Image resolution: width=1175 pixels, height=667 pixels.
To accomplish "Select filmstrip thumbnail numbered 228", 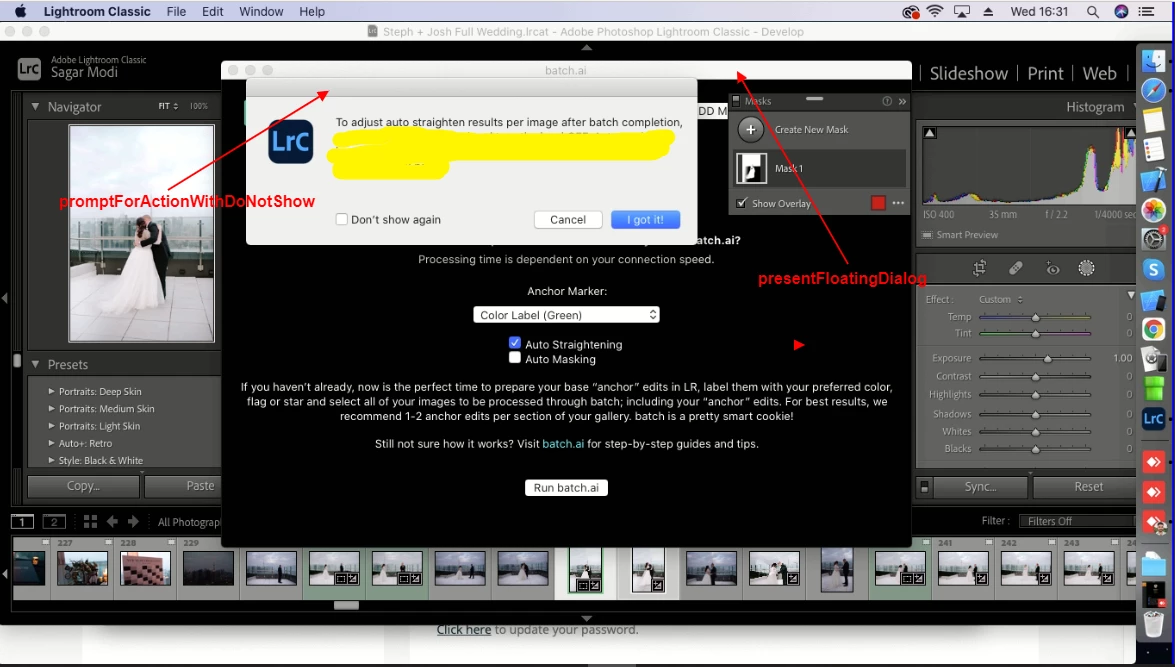I will pos(145,568).
